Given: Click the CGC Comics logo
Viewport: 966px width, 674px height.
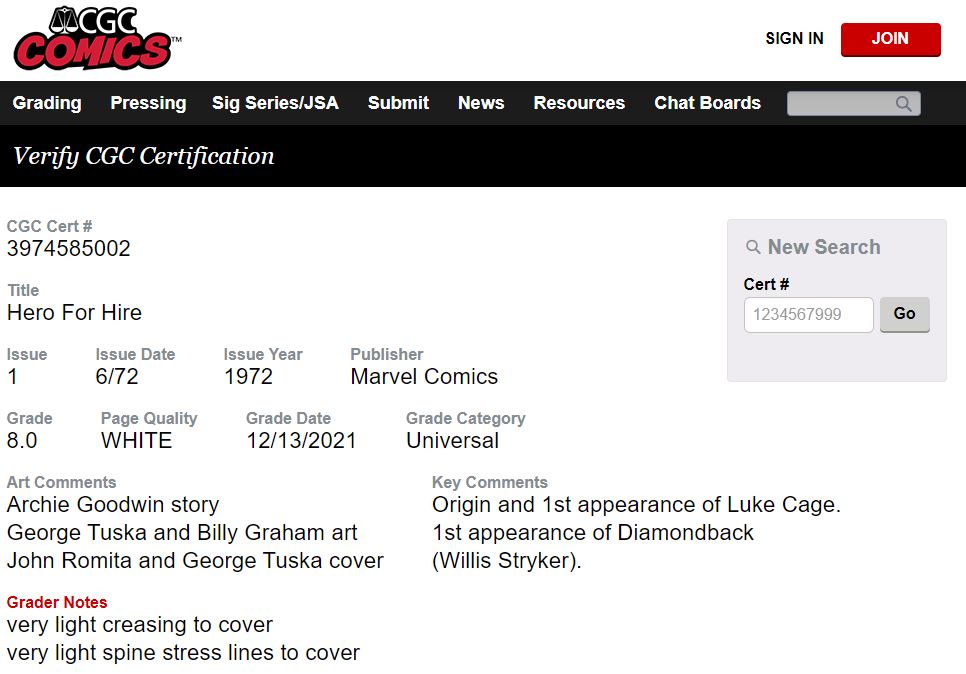Looking at the screenshot, I should (97, 38).
